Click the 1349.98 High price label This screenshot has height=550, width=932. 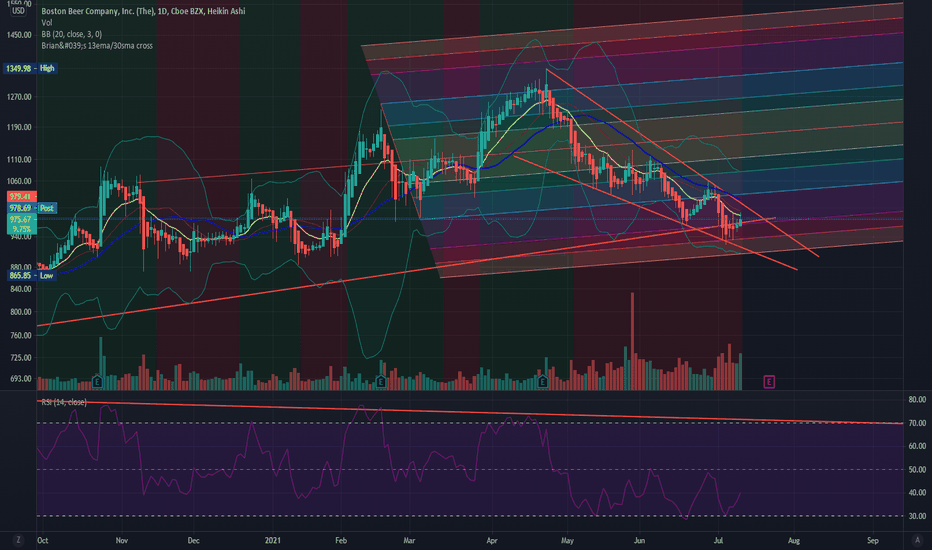pyautogui.click(x=30, y=68)
